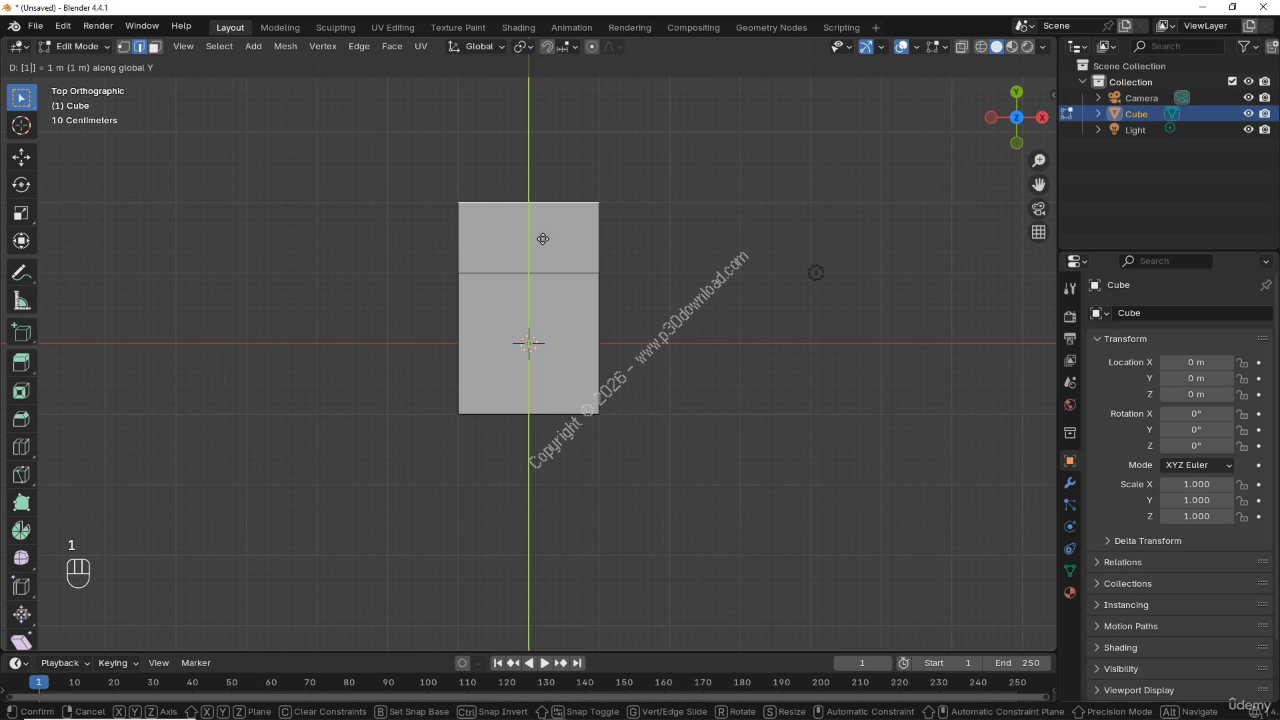This screenshot has height=720, width=1280.
Task: Click the Pan view hand icon
Action: pyautogui.click(x=1039, y=184)
